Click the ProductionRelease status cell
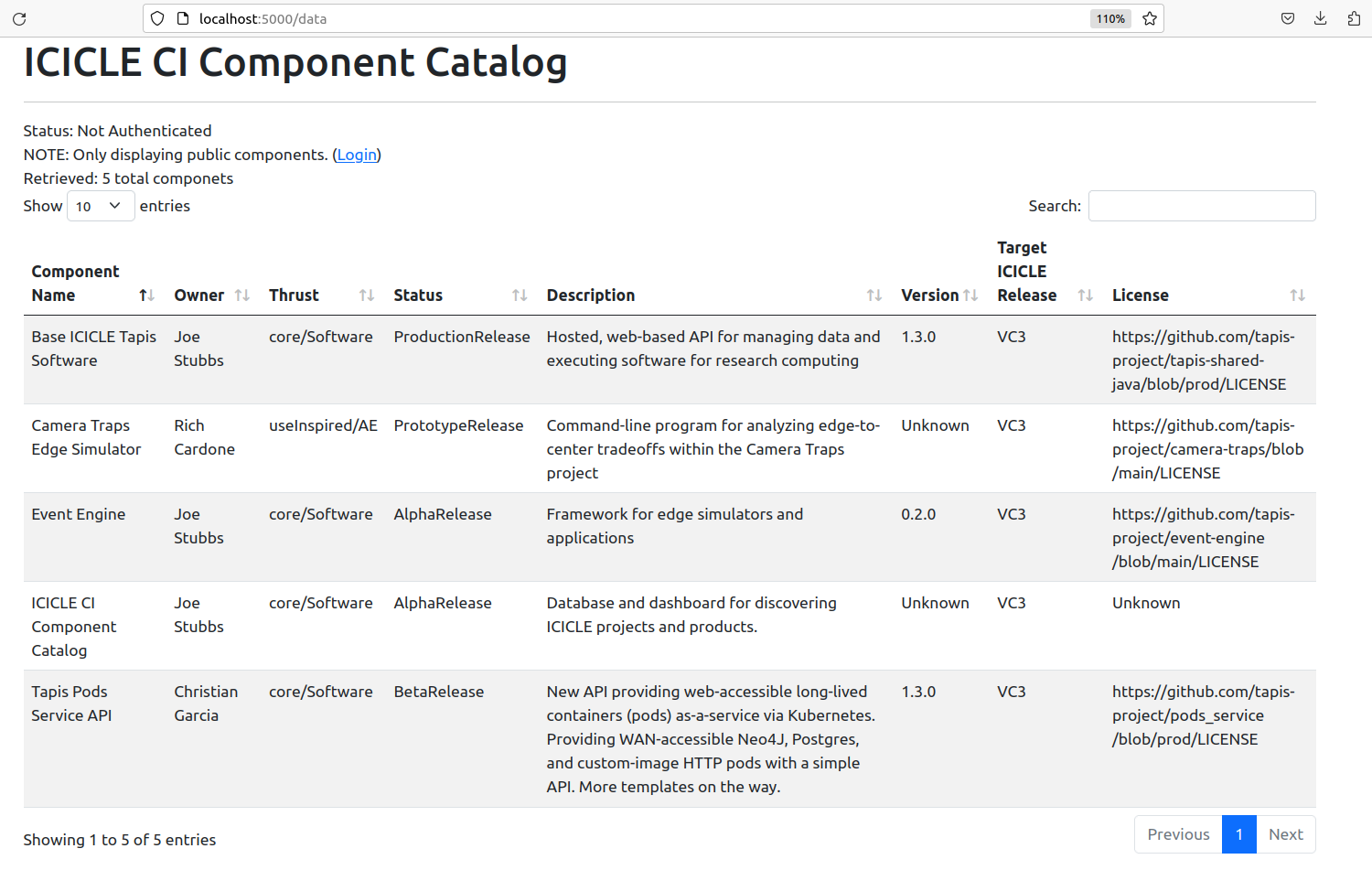 point(462,337)
